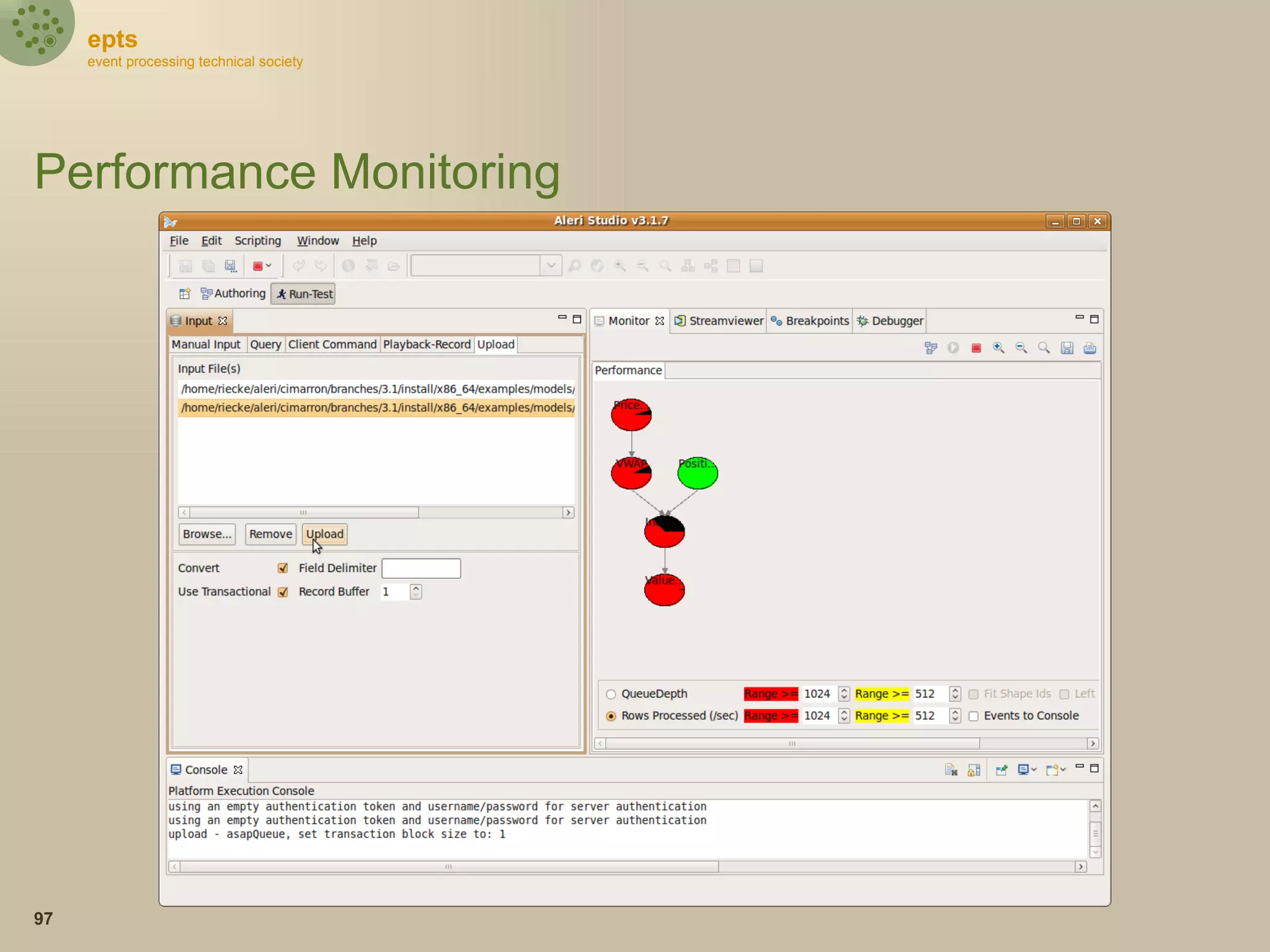Open the Window menu
The image size is (1270, 952).
point(317,240)
